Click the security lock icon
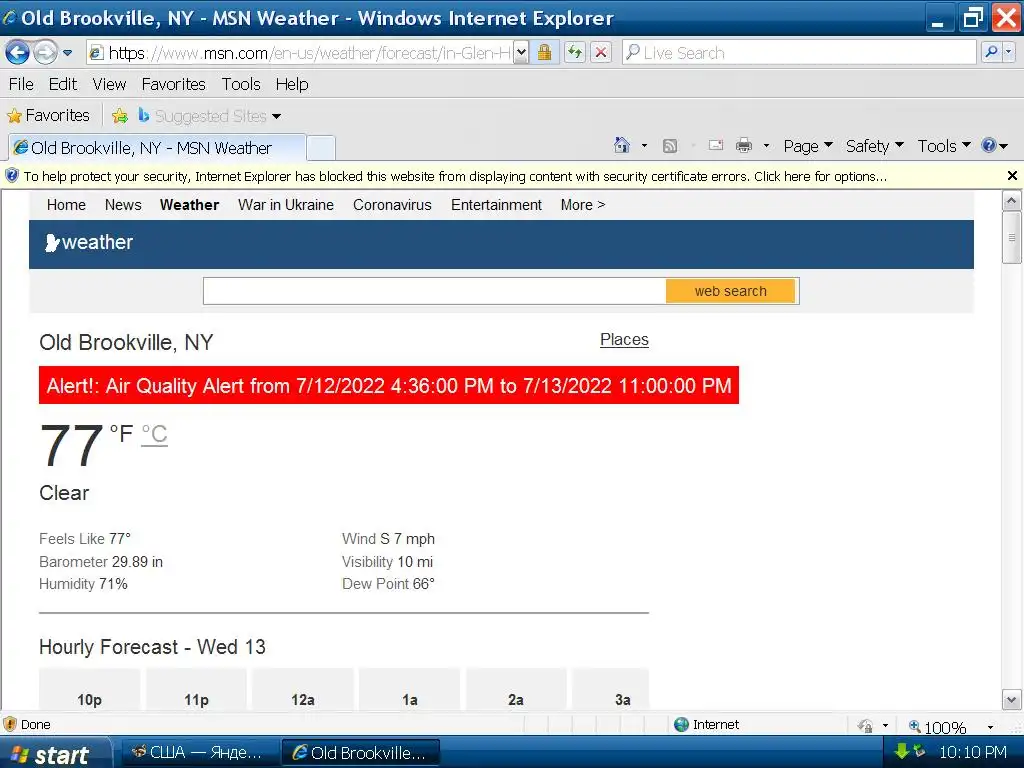 (544, 52)
